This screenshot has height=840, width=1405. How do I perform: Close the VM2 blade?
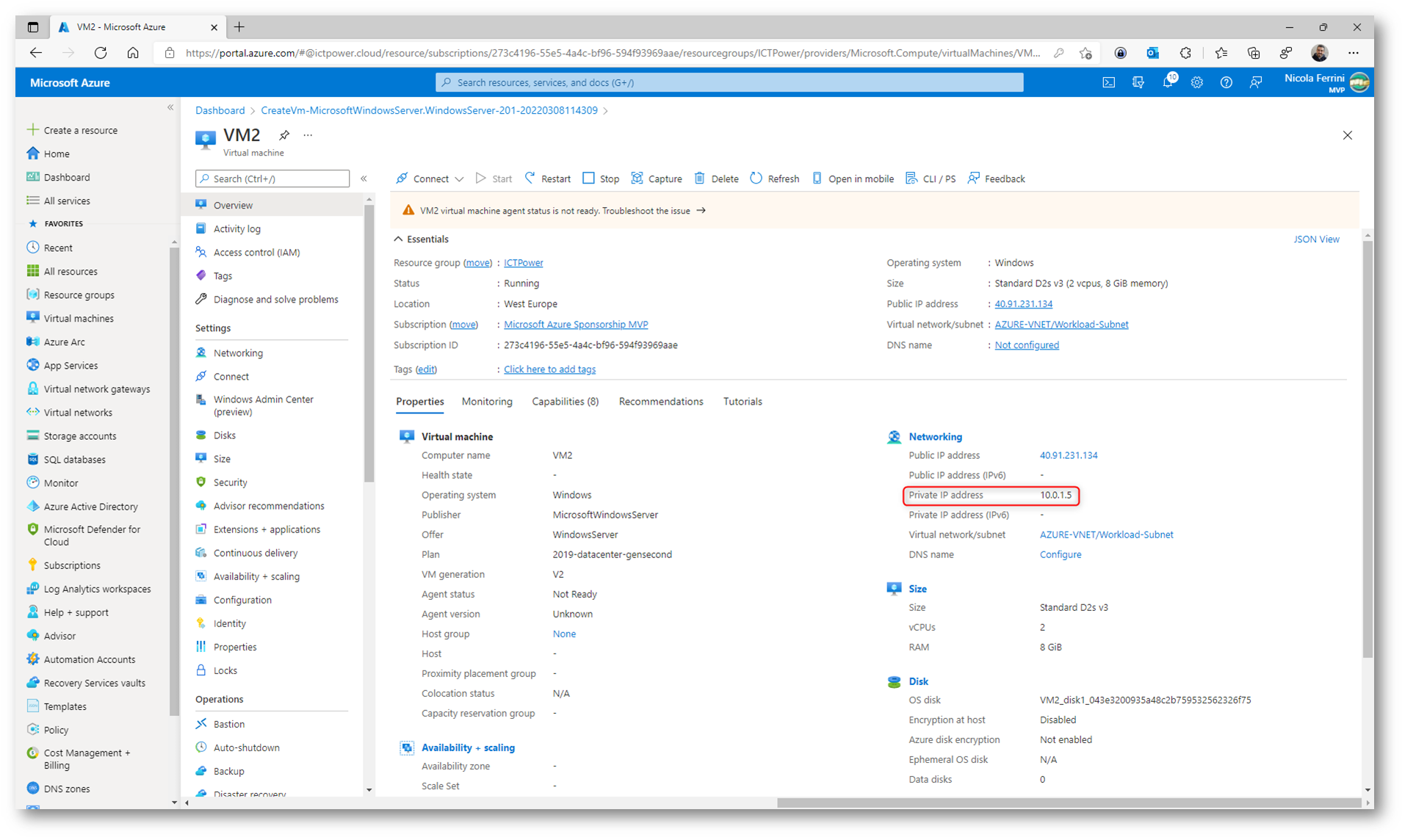pyautogui.click(x=1347, y=135)
